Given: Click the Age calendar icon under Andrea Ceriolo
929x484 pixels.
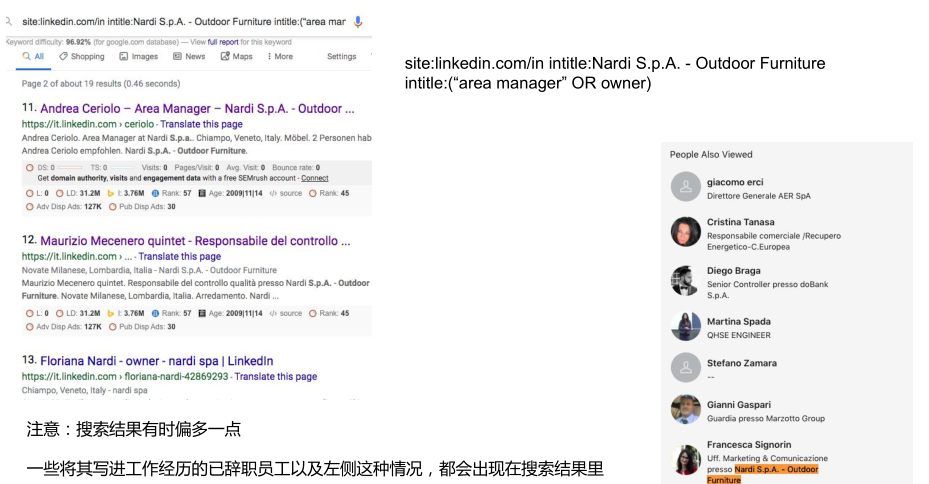Looking at the screenshot, I should [202, 193].
